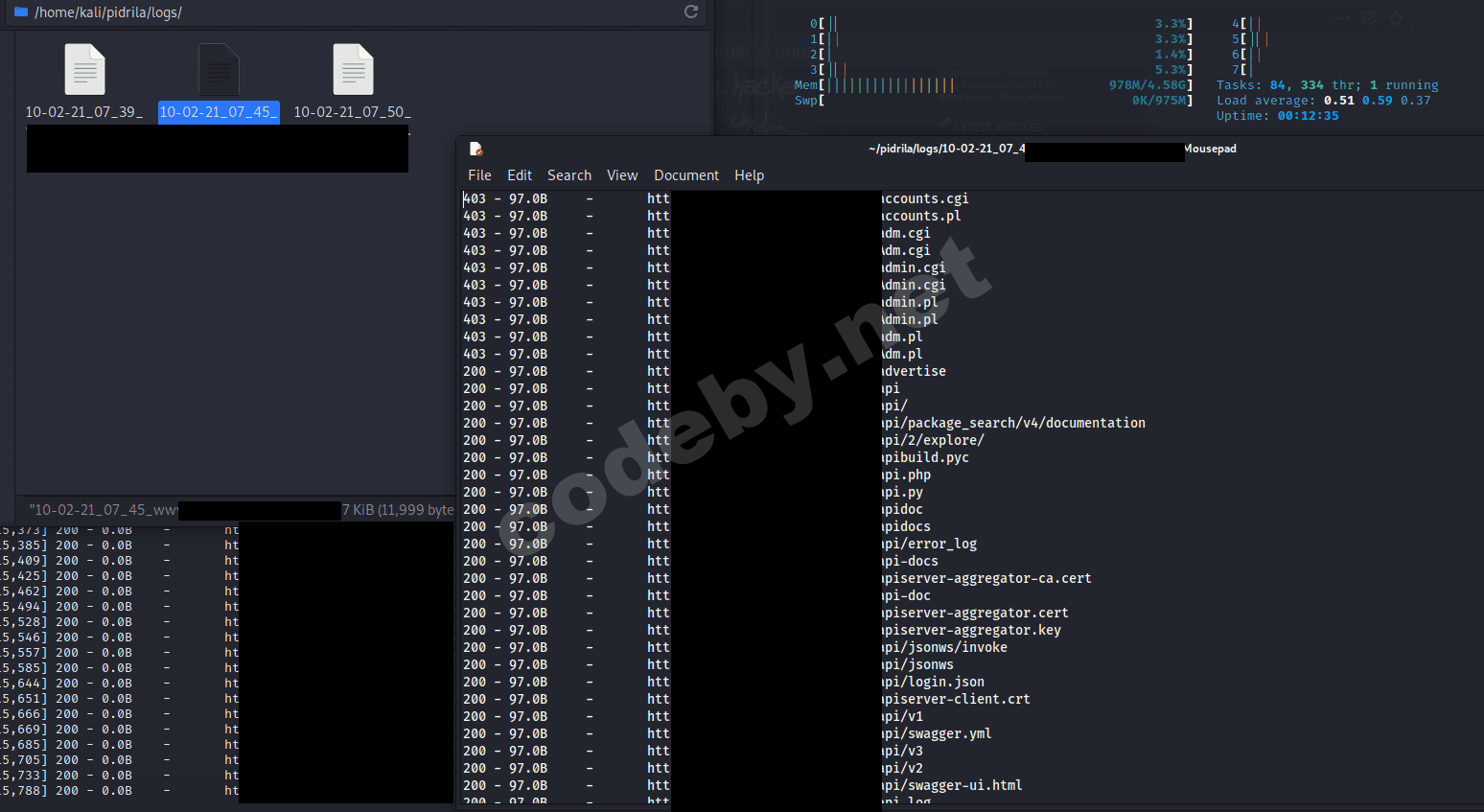The width and height of the screenshot is (1484, 812).
Task: Click the line ending in 'pi/swagger-ui.html'
Action: 742,785
